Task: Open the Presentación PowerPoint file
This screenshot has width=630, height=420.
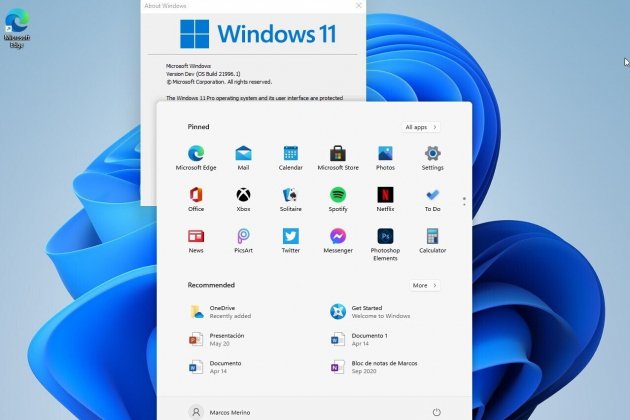Action: click(x=217, y=340)
